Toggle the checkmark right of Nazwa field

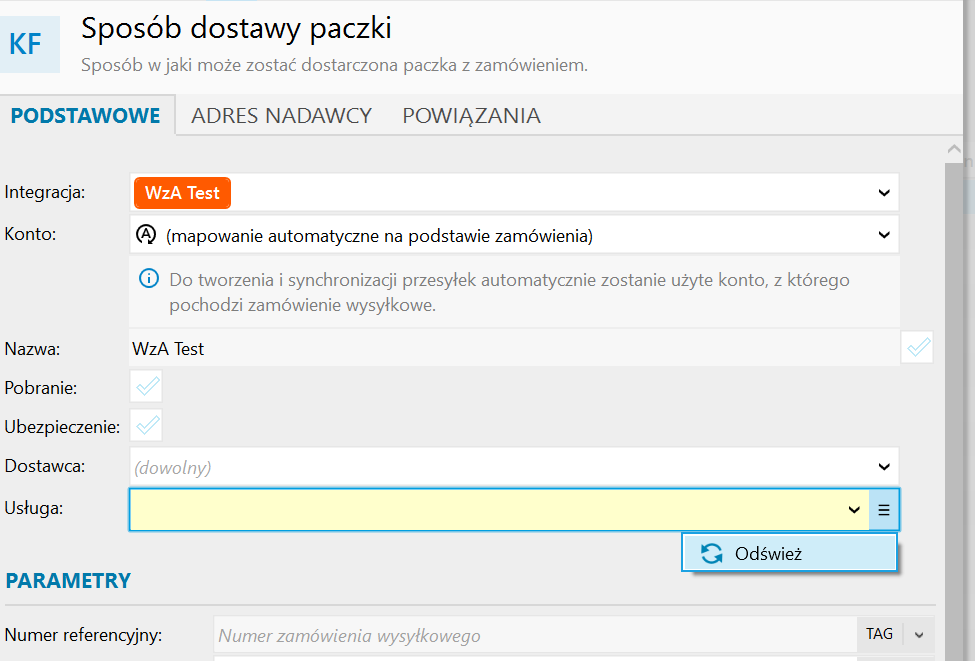[917, 348]
